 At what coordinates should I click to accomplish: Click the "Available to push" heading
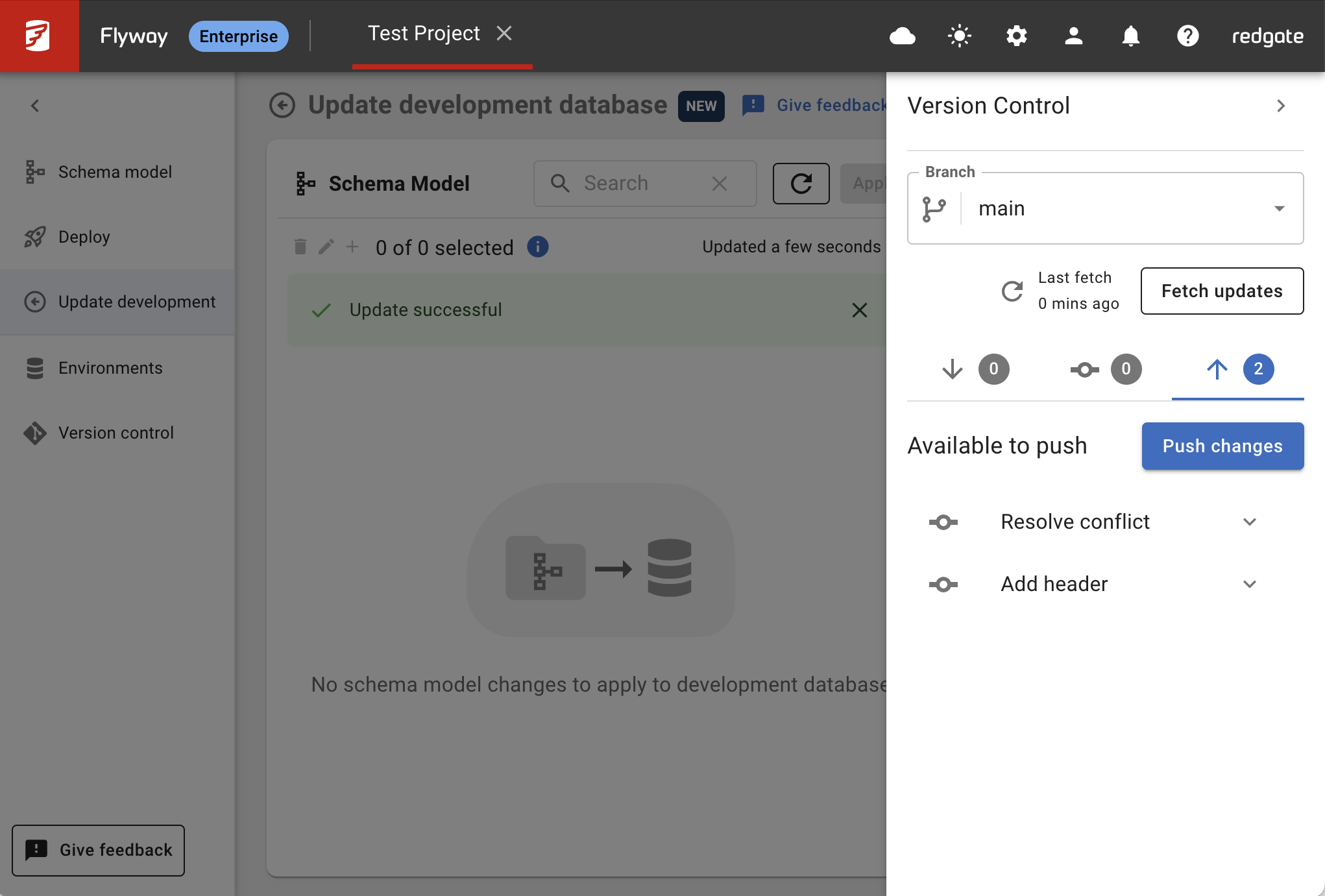click(x=997, y=446)
